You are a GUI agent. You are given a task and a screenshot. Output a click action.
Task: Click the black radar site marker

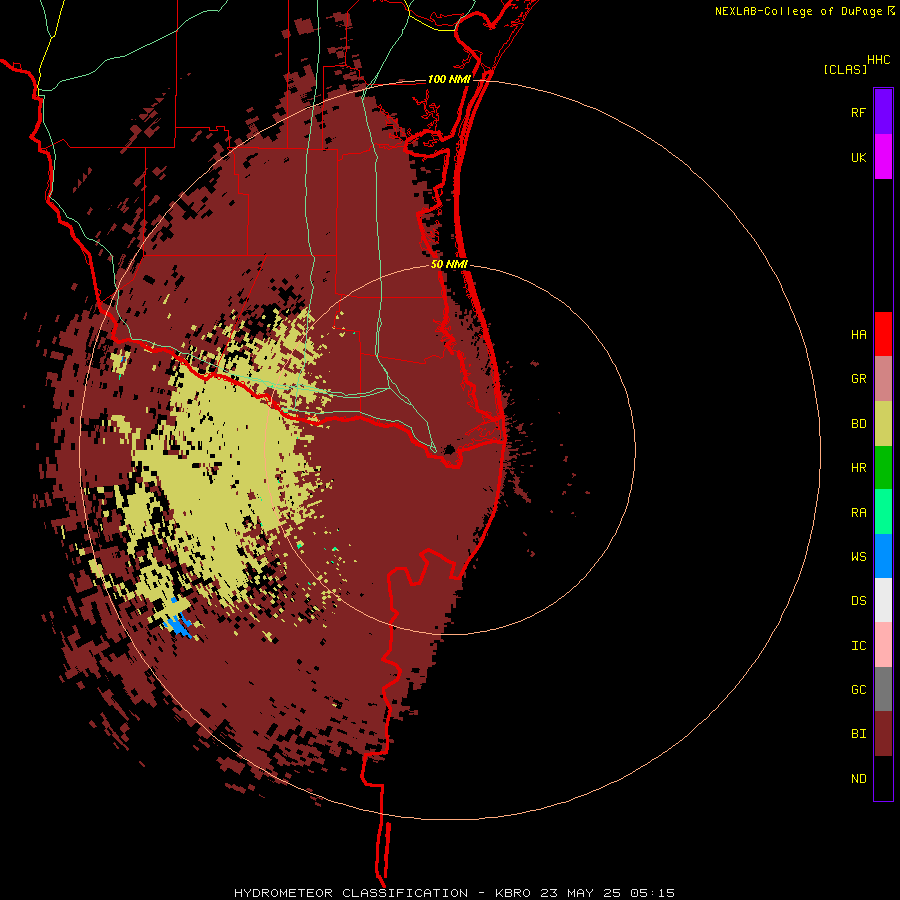pyautogui.click(x=449, y=449)
